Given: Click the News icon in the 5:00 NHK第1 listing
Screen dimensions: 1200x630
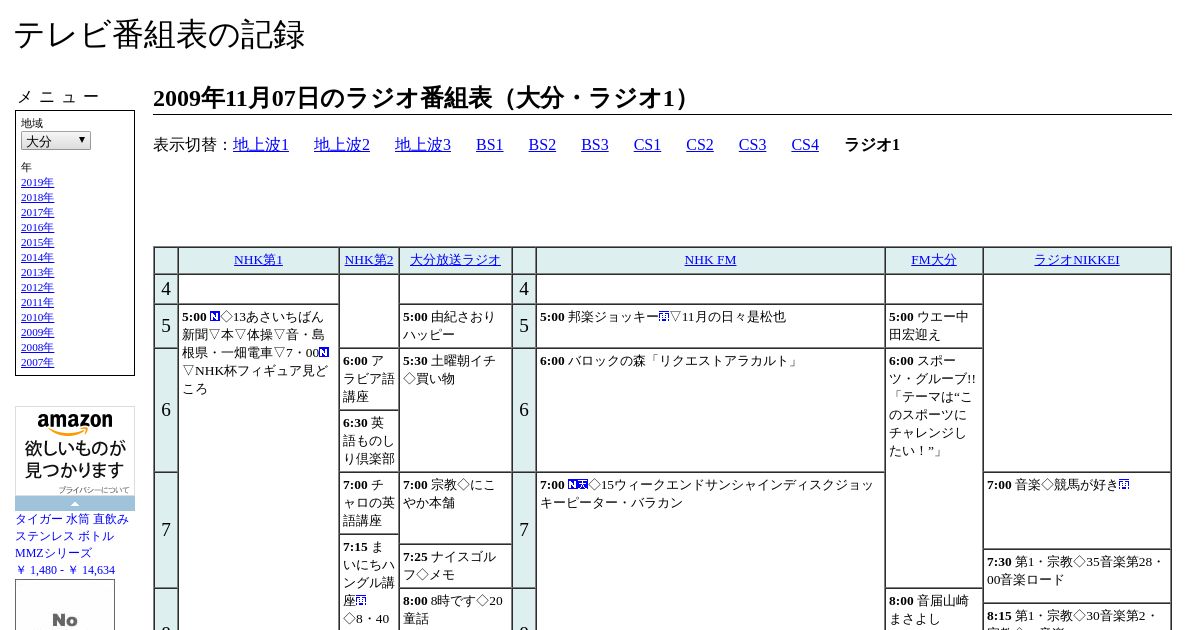Looking at the screenshot, I should 215,316.
